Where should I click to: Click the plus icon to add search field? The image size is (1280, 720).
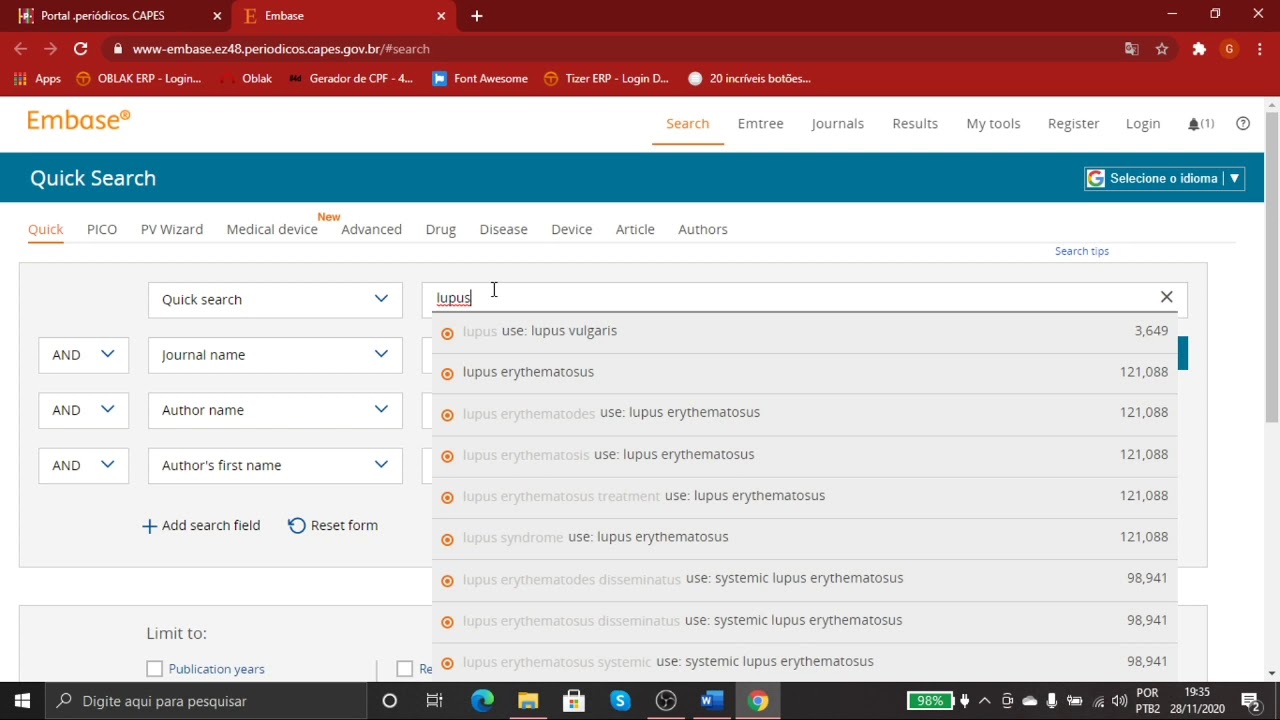(x=149, y=526)
